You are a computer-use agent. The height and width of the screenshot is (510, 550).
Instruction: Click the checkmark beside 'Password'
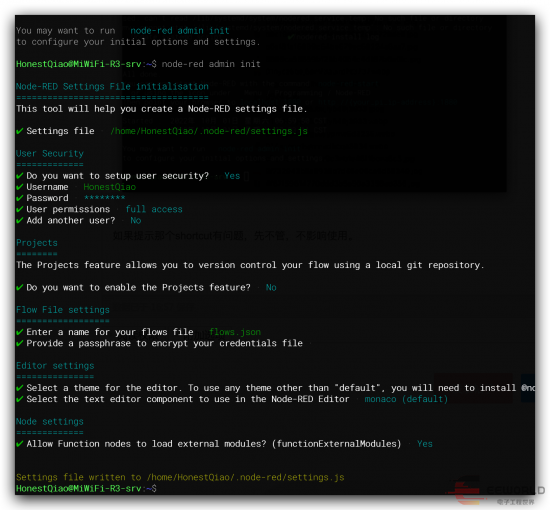[20, 198]
